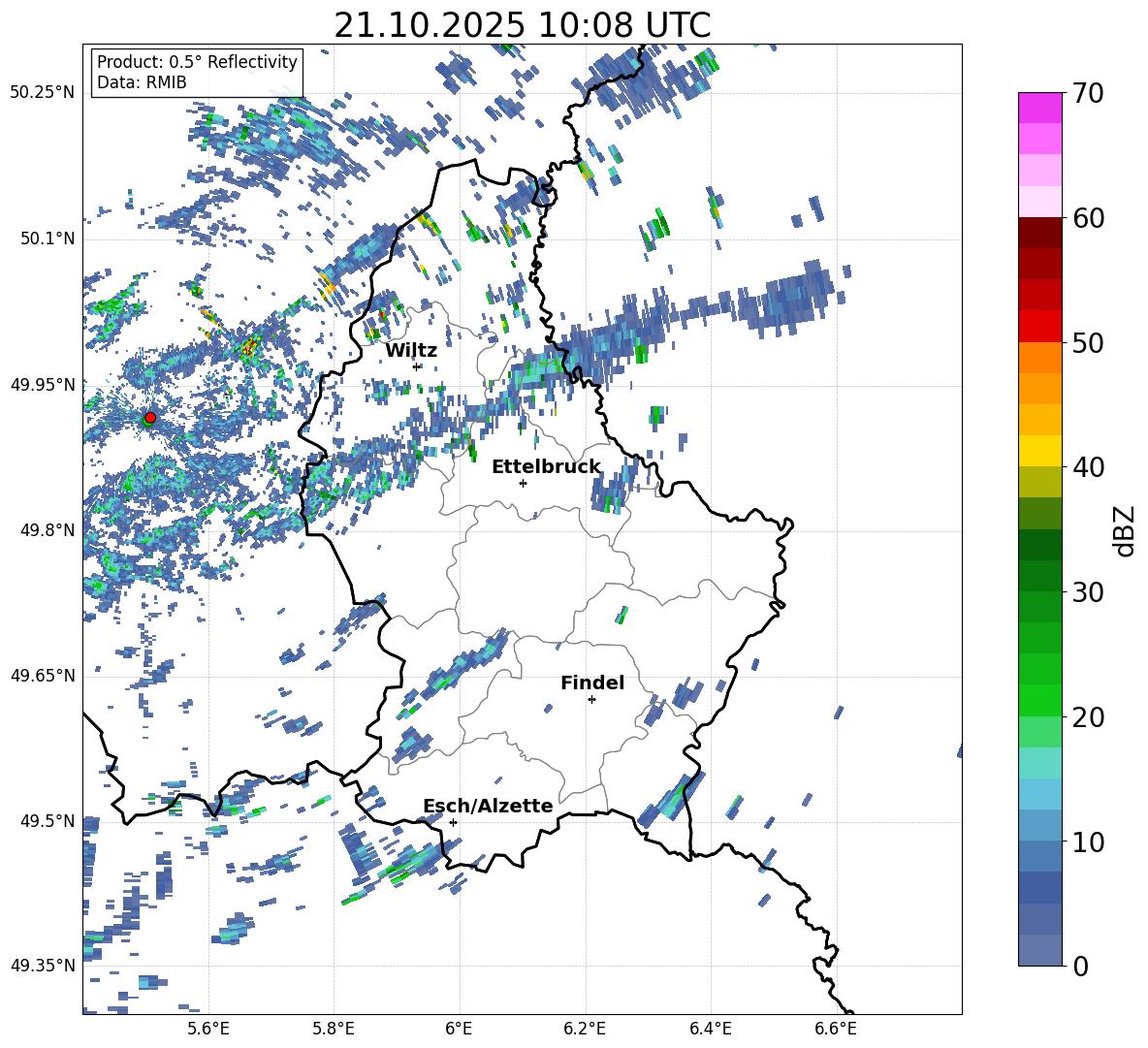This screenshot has width=1148, height=1048.
Task: Click the cross marker under Findel
Action: pos(591,700)
